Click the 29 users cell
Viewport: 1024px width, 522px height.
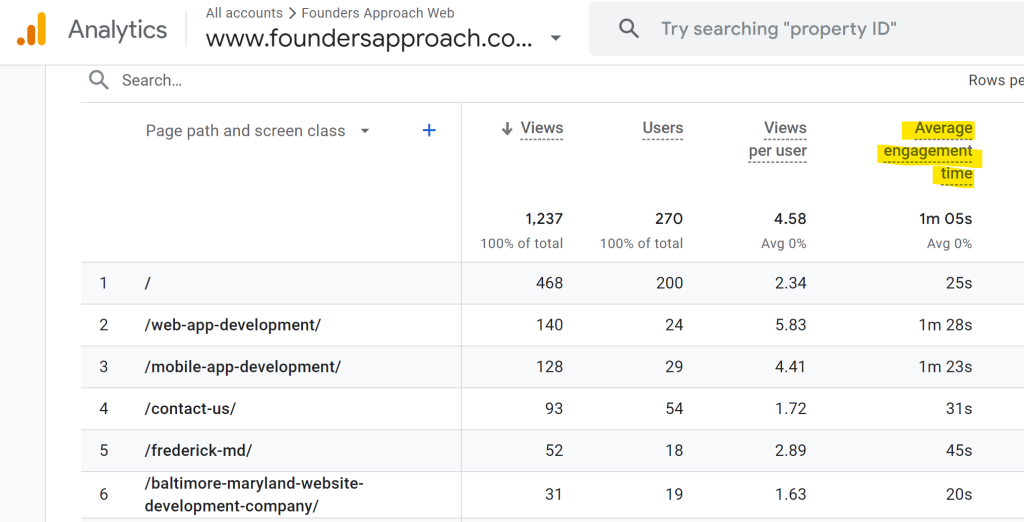click(x=674, y=367)
